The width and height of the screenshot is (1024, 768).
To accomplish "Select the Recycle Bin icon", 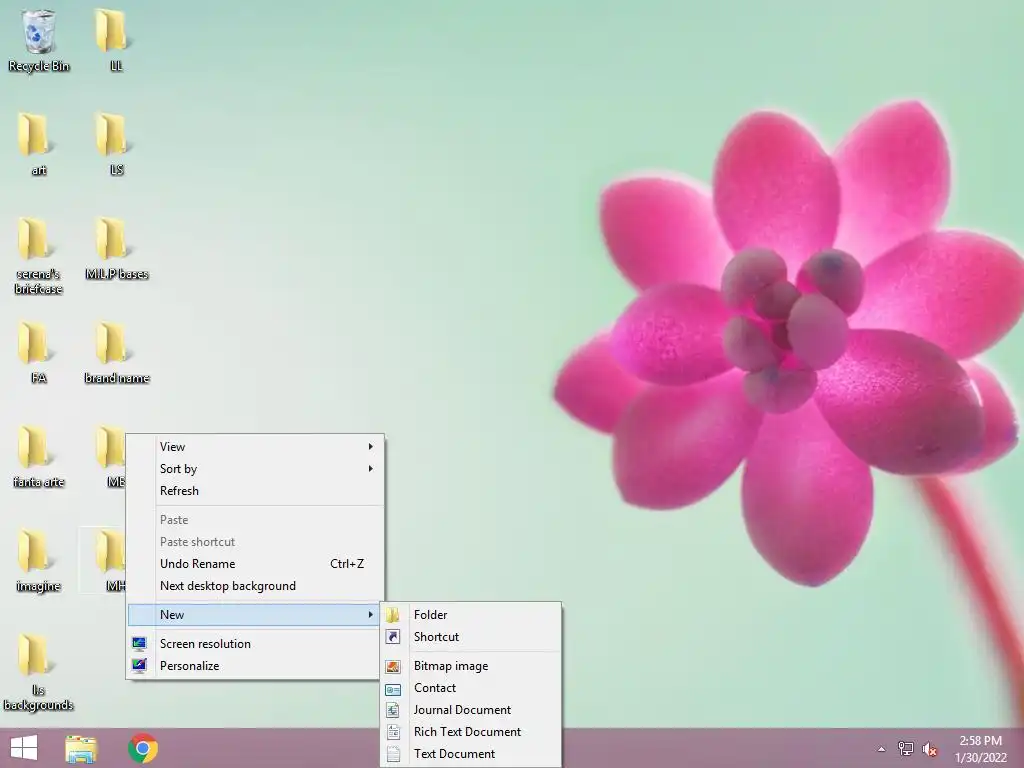I will [x=39, y=40].
